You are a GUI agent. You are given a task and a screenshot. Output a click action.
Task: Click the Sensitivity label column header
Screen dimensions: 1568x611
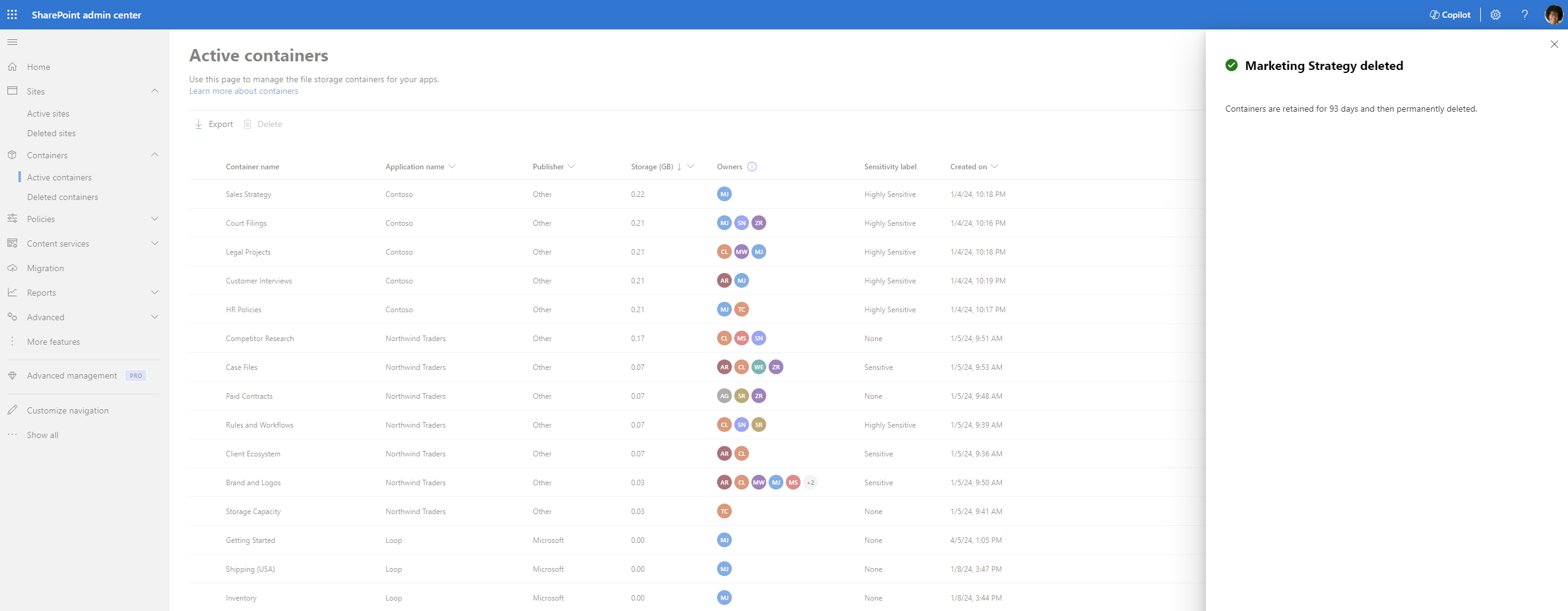click(x=890, y=167)
